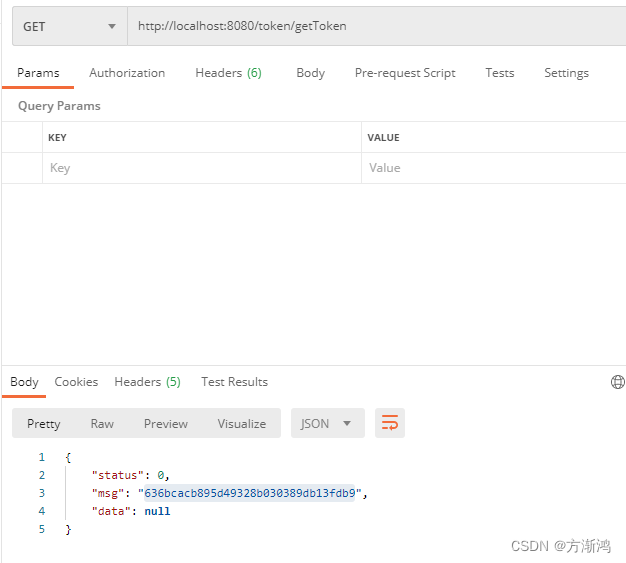This screenshot has width=626, height=563.
Task: Click the null data value
Action: point(157,511)
